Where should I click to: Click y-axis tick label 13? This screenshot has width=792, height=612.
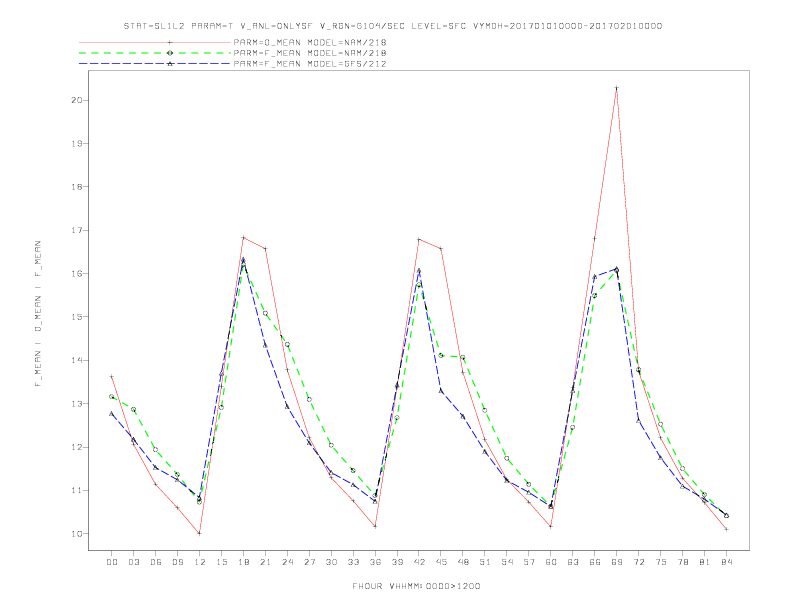(76, 404)
